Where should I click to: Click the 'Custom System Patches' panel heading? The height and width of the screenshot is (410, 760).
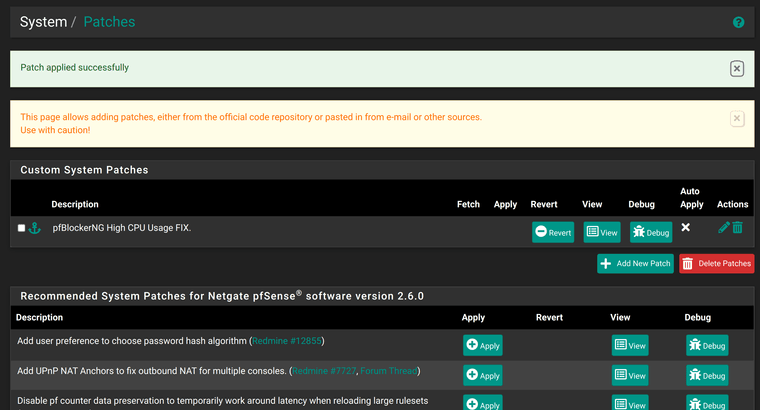[x=84, y=170]
